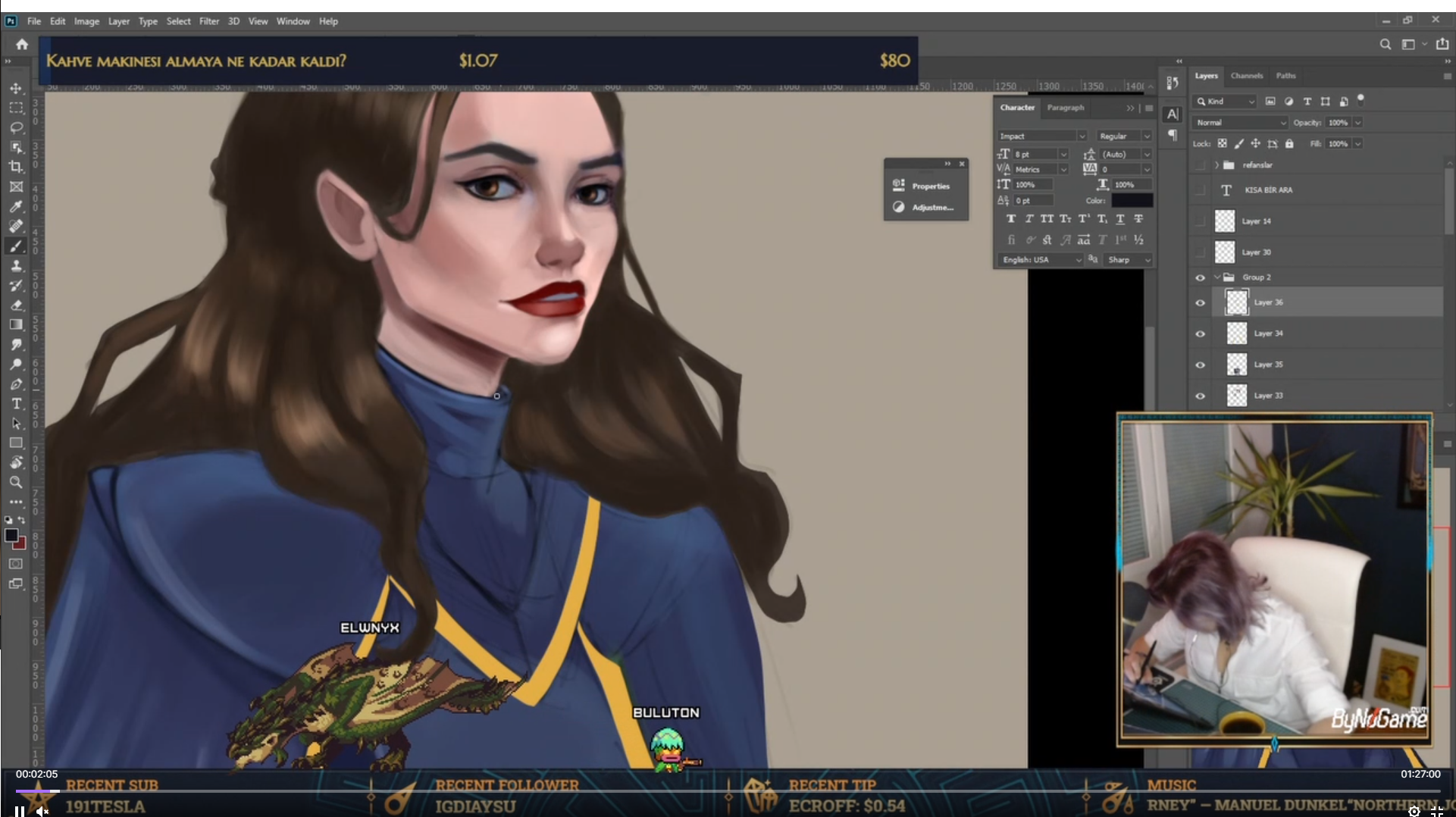Viewport: 1456px width, 817px height.
Task: Select the Eraser tool
Action: (16, 305)
